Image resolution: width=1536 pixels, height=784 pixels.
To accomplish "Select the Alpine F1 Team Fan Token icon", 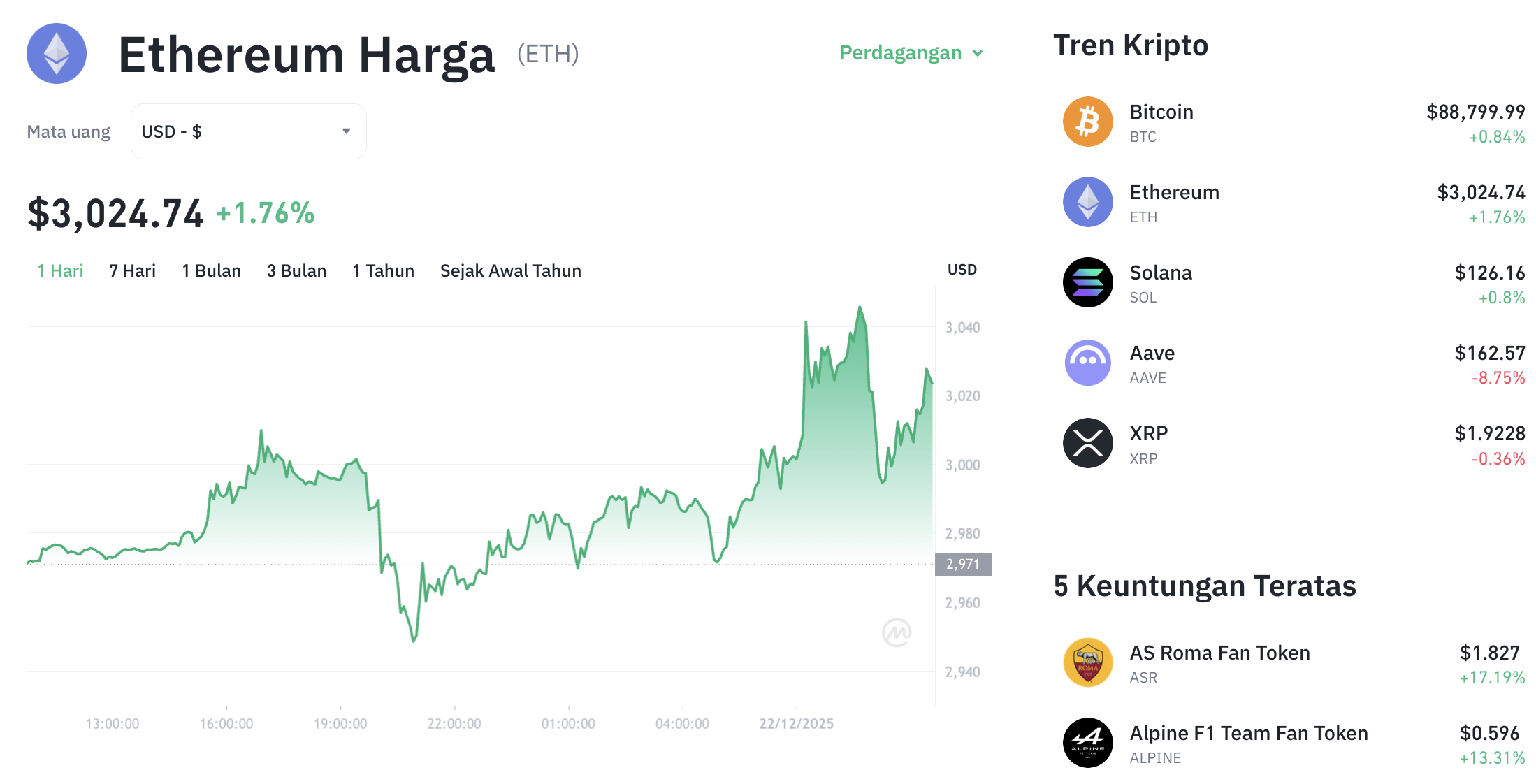I will point(1087,743).
